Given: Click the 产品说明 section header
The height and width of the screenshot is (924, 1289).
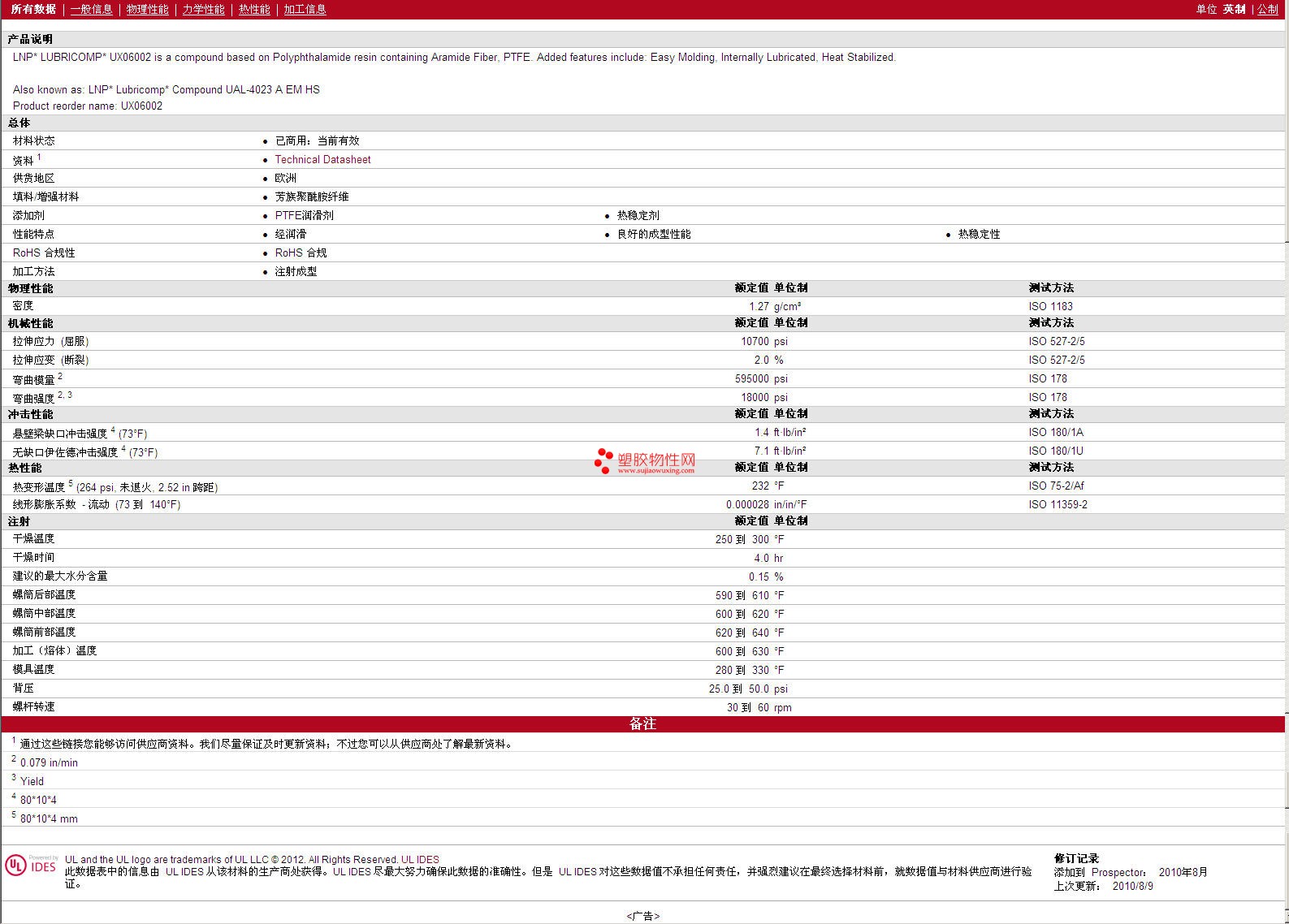Looking at the screenshot, I should (x=30, y=39).
